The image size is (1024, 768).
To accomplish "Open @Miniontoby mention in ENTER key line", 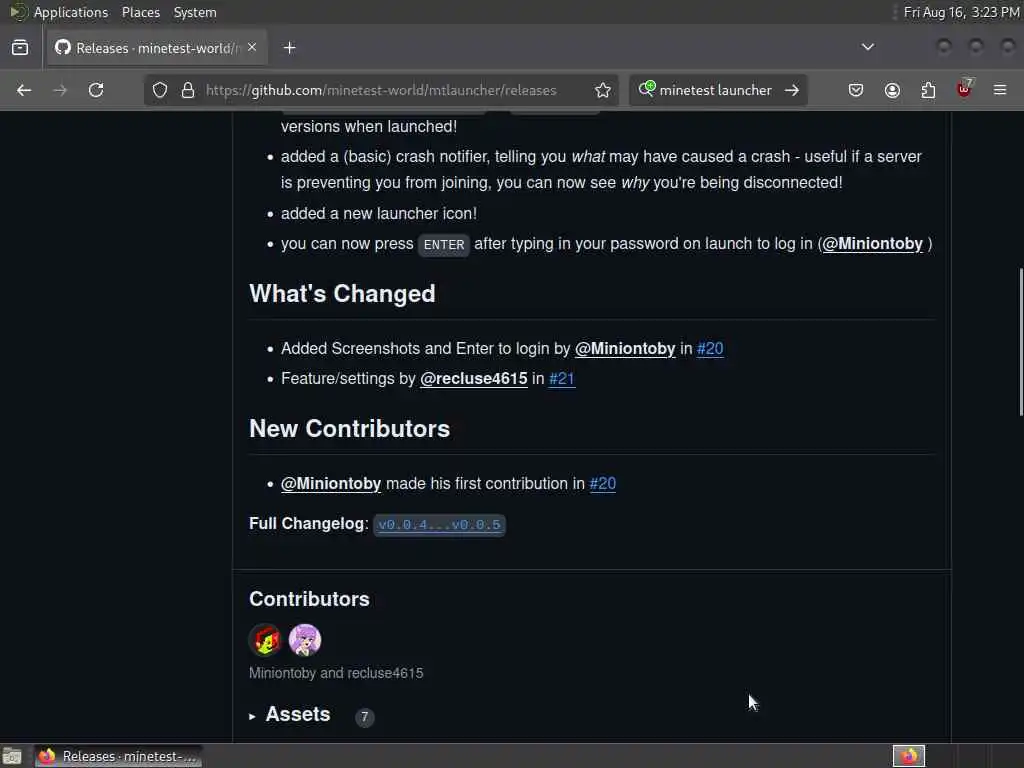I will click(x=872, y=244).
